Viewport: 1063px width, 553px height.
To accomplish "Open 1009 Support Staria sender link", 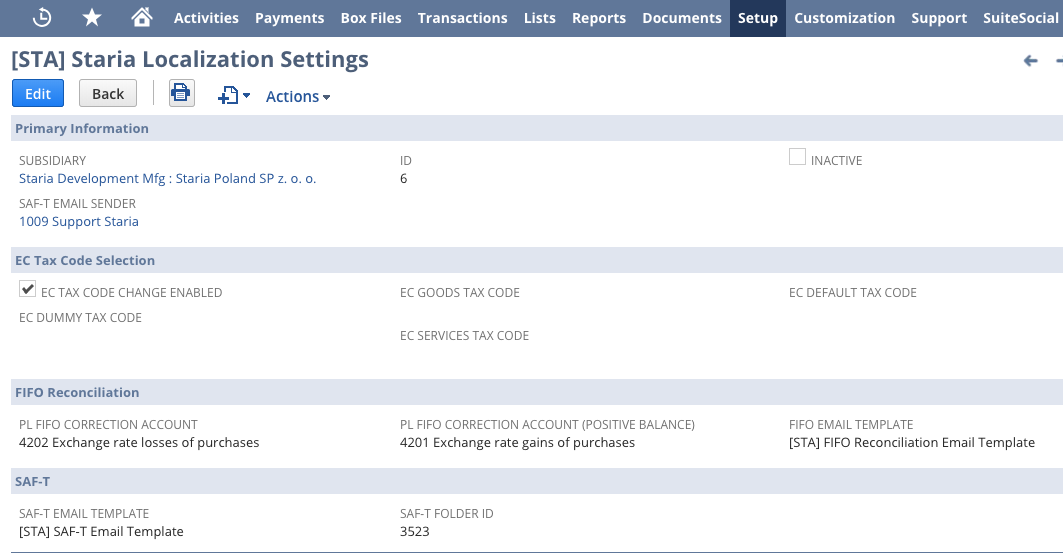I will 79,222.
